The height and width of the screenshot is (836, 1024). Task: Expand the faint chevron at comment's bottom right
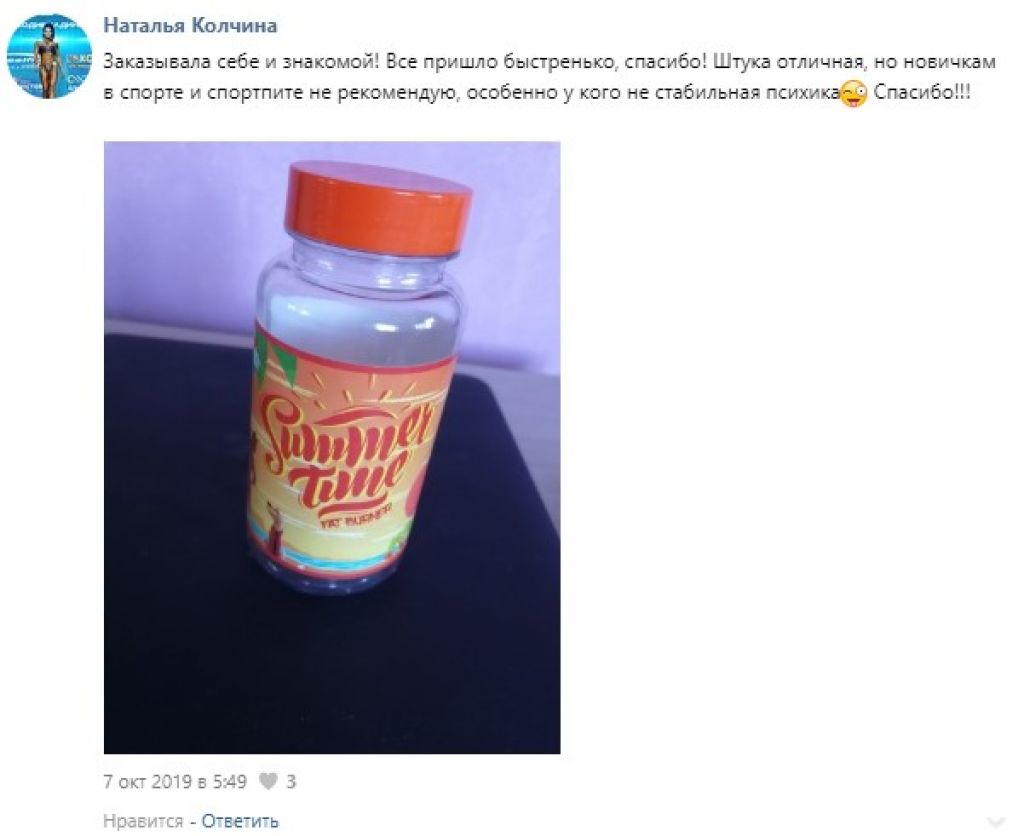(x=997, y=822)
